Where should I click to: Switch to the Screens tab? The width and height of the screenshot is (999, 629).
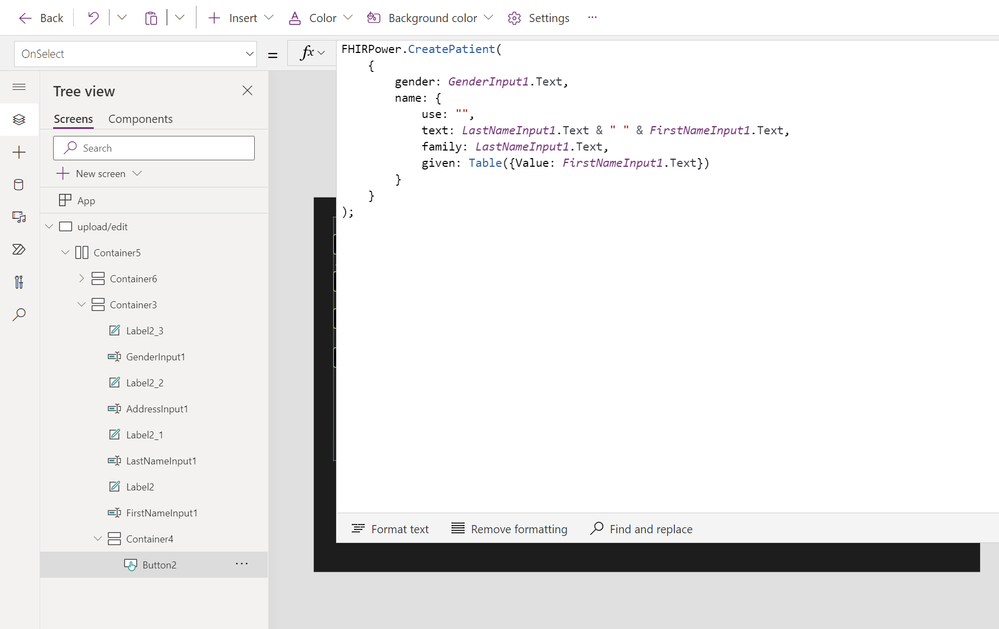(73, 119)
